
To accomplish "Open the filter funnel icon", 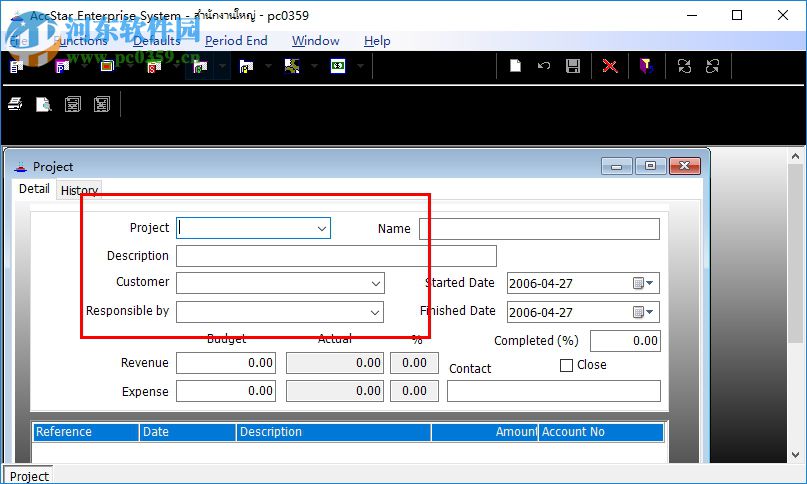I will point(646,66).
